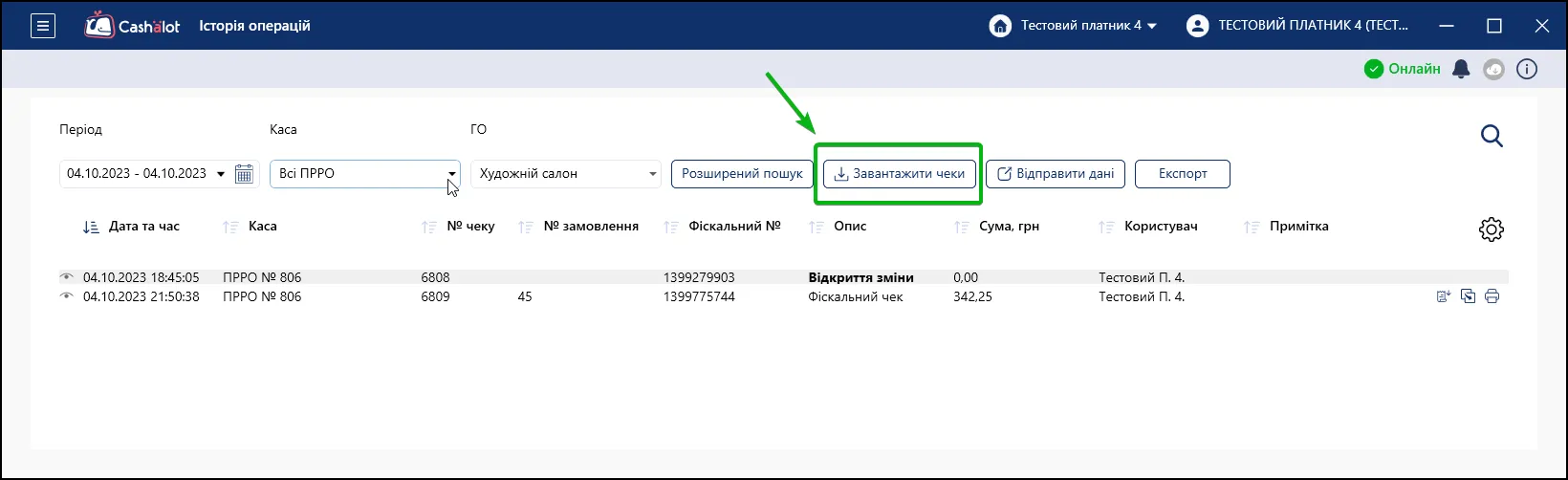This screenshot has height=480, width=1568.
Task: Click fiscal number 1399775744
Action: [699, 296]
